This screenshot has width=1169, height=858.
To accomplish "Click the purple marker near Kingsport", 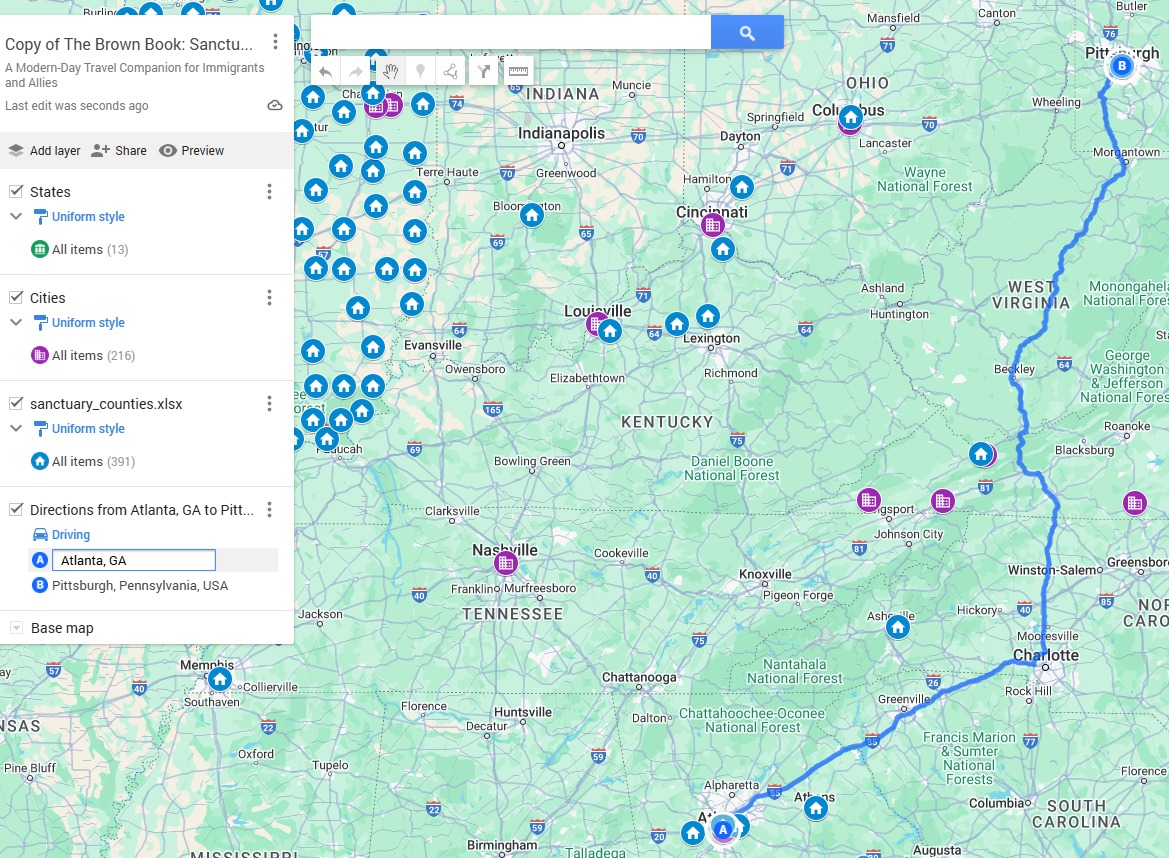I will point(869,500).
